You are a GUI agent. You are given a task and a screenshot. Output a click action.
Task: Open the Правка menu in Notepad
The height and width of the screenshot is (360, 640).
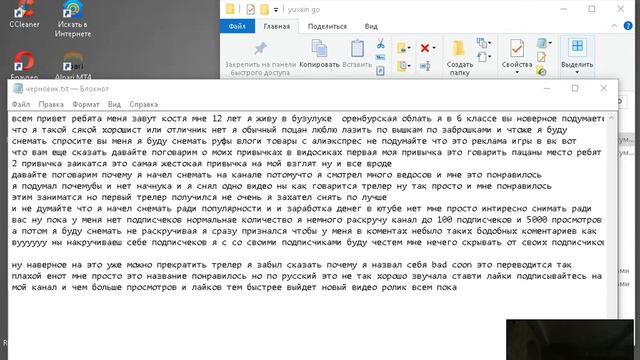point(51,104)
